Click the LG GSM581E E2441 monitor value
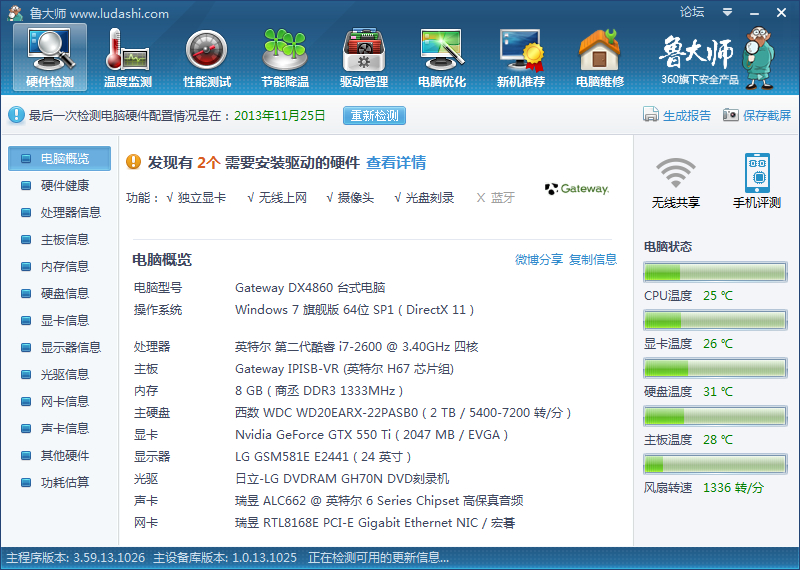This screenshot has height=570, width=800. tap(323, 457)
